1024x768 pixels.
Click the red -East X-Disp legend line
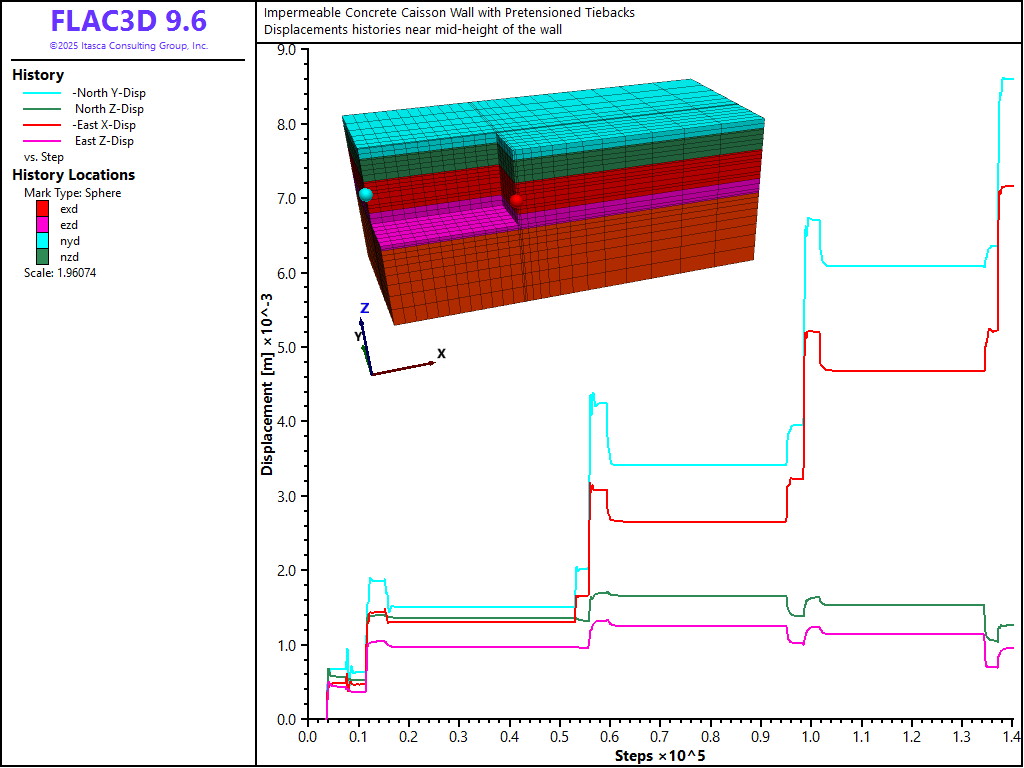pos(44,125)
